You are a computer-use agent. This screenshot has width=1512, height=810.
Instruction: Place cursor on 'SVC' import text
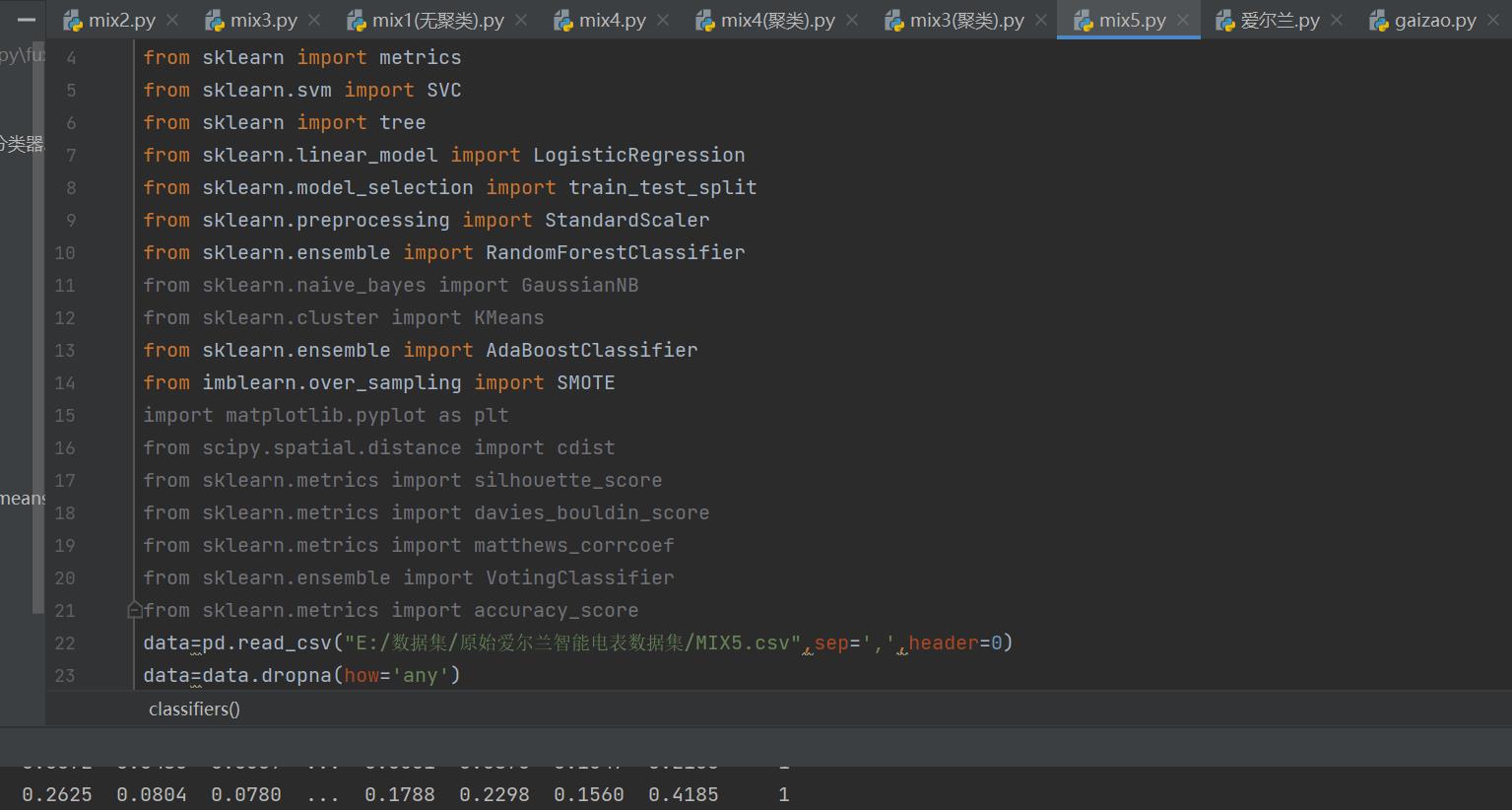coord(443,90)
